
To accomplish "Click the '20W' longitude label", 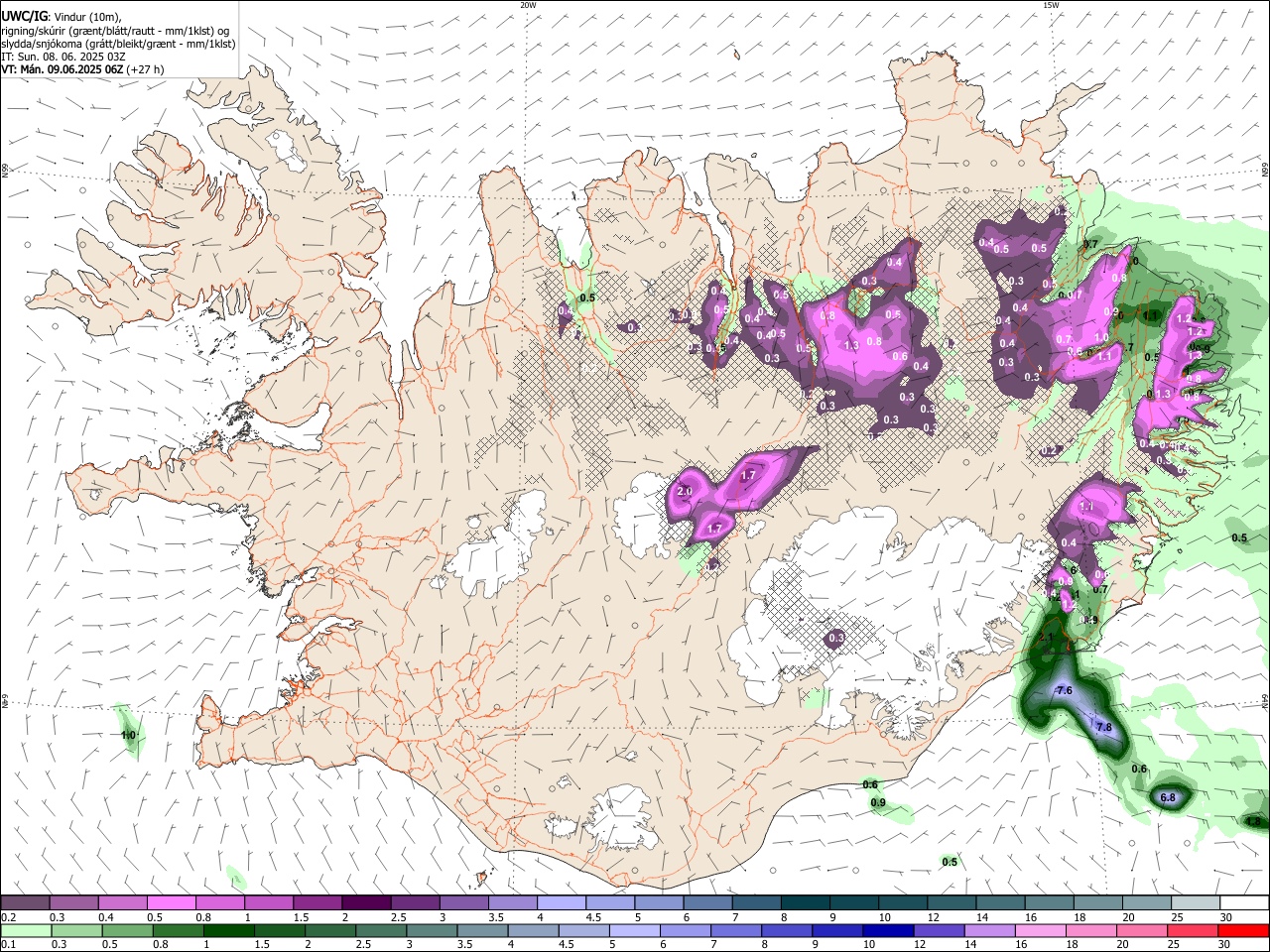I will (528, 5).
